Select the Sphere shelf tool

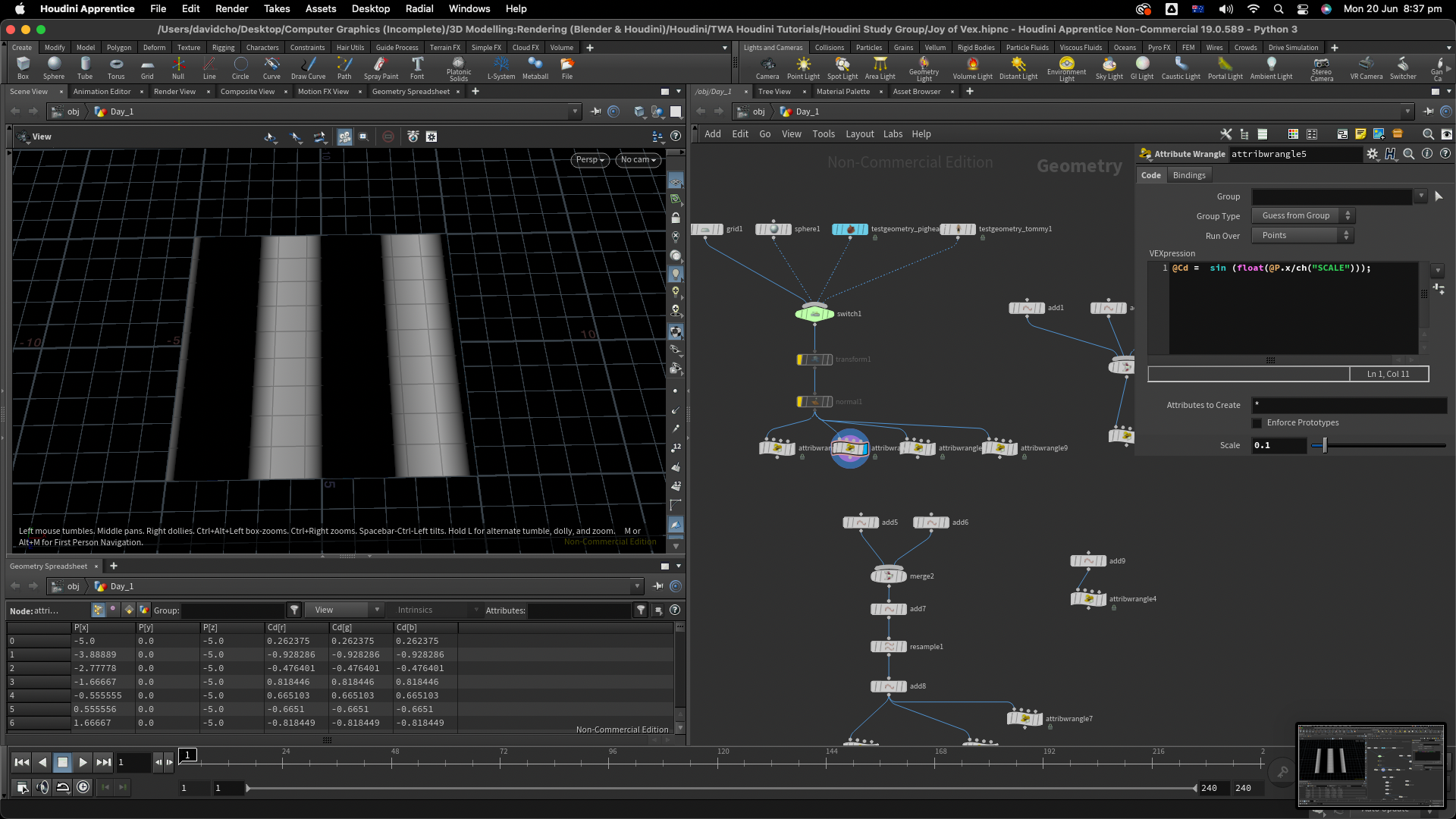click(54, 67)
